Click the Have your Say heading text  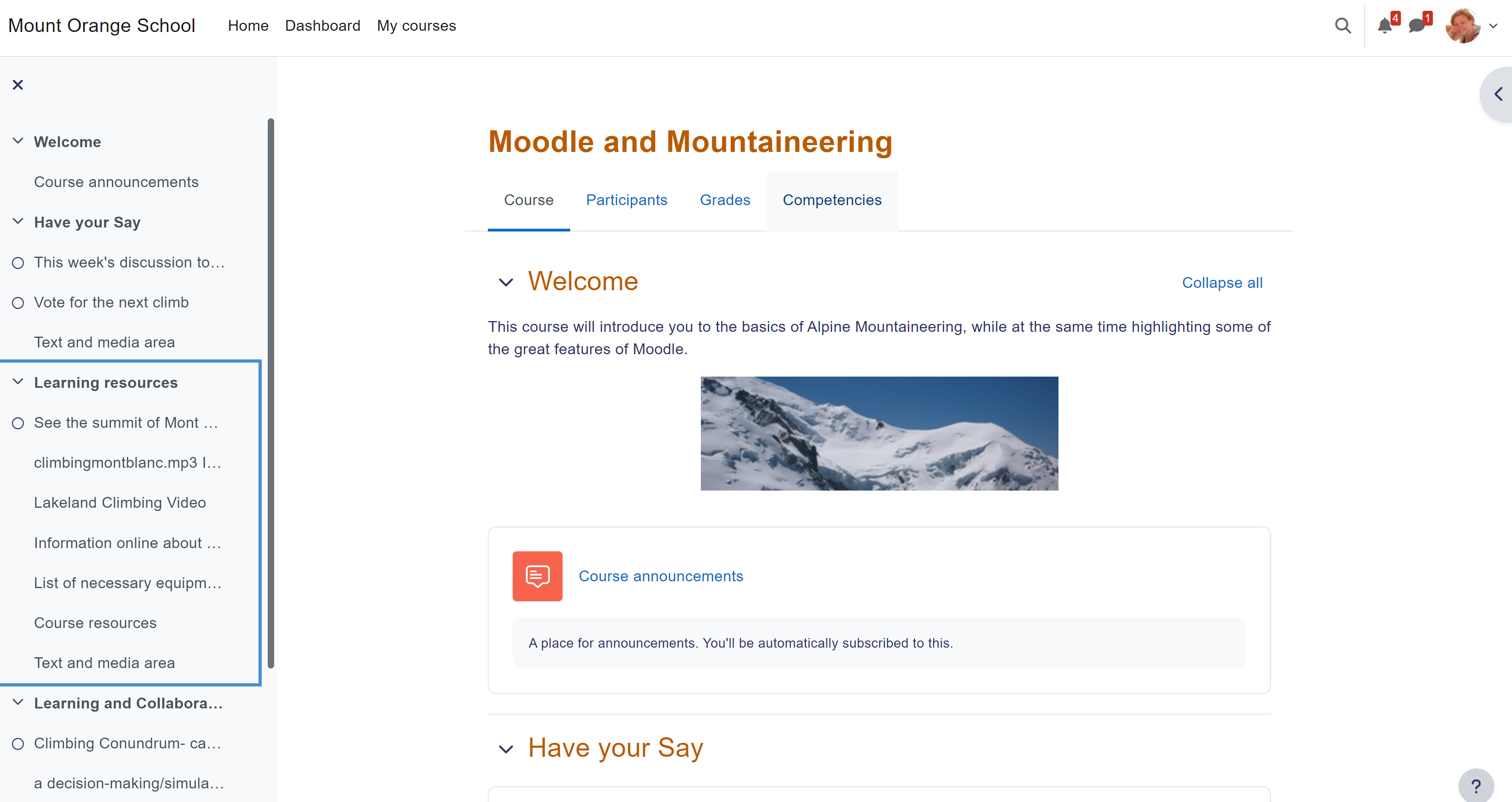point(615,748)
